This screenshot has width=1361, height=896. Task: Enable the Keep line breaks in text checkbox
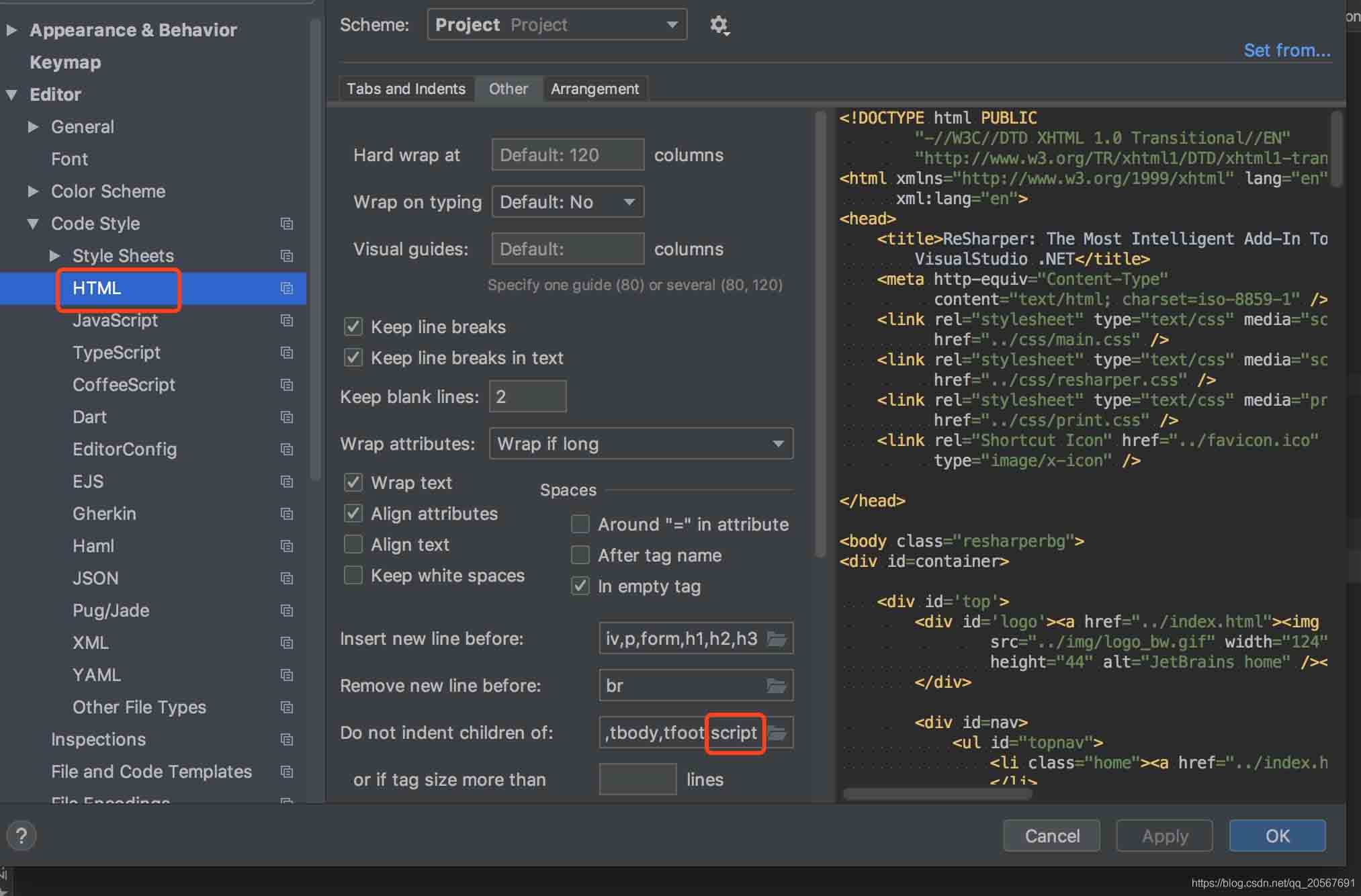356,356
